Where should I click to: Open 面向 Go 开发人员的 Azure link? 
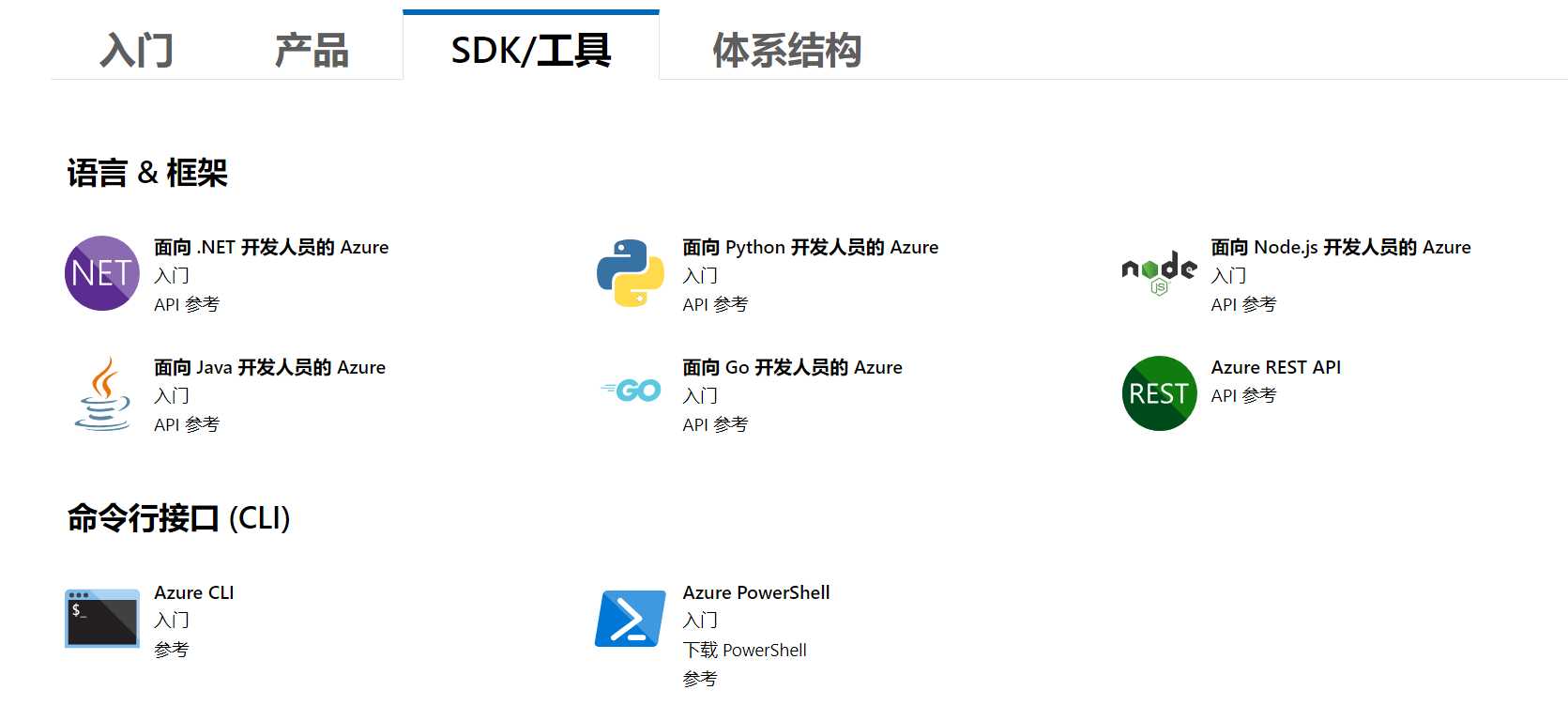pyautogui.click(x=793, y=367)
